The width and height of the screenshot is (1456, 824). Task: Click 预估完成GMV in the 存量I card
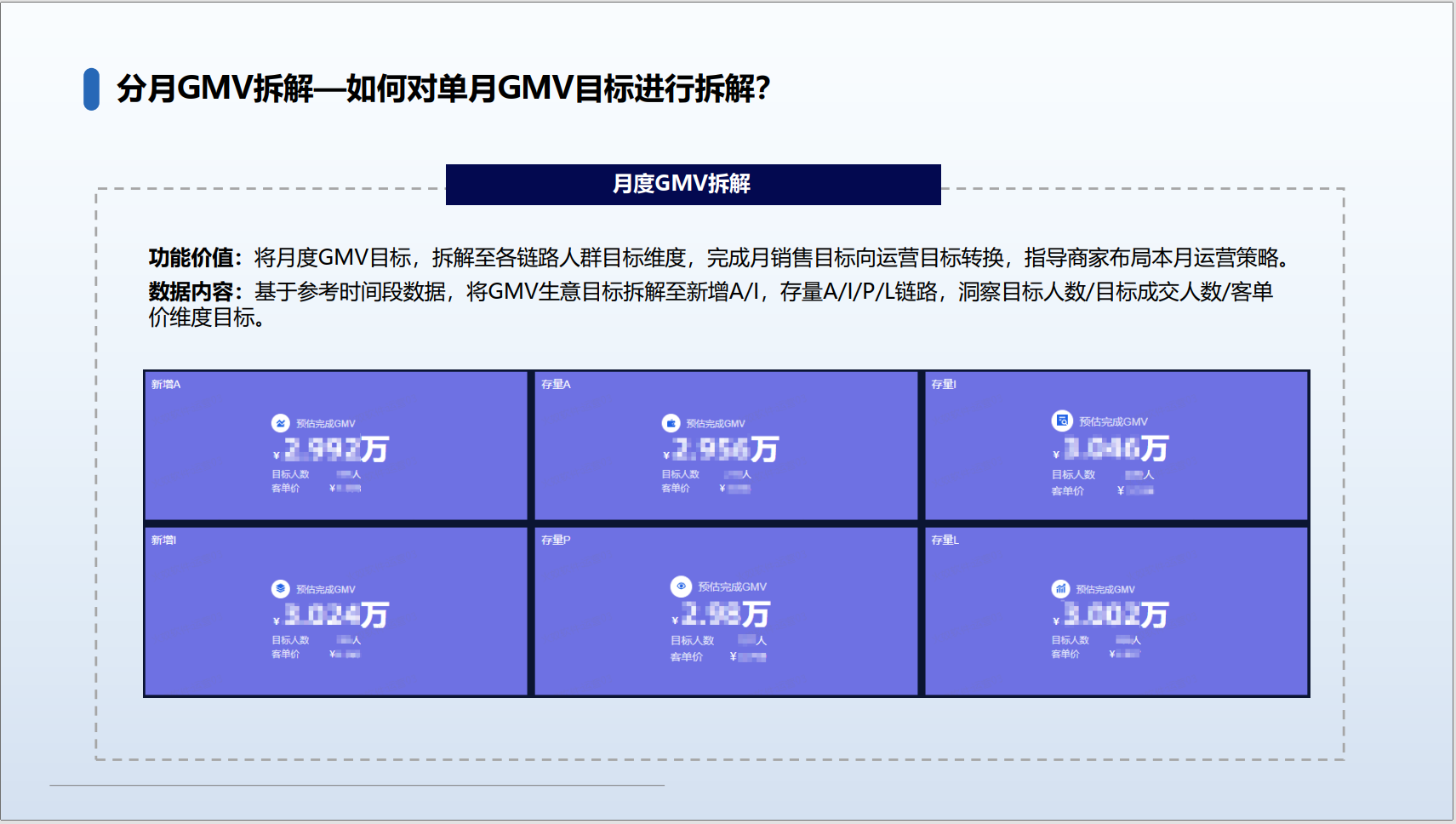(1113, 422)
